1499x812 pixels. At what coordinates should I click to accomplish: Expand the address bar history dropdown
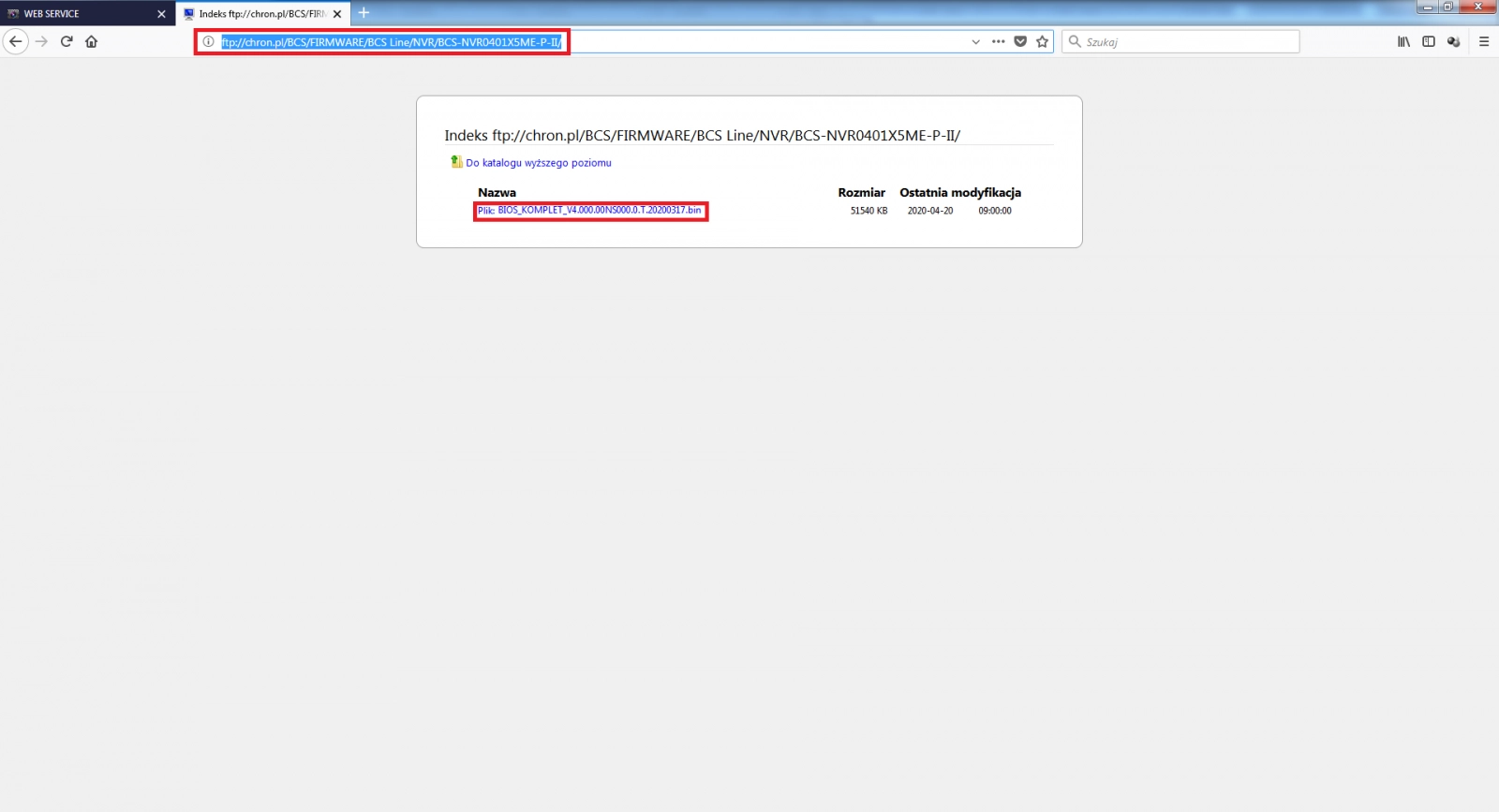[975, 42]
